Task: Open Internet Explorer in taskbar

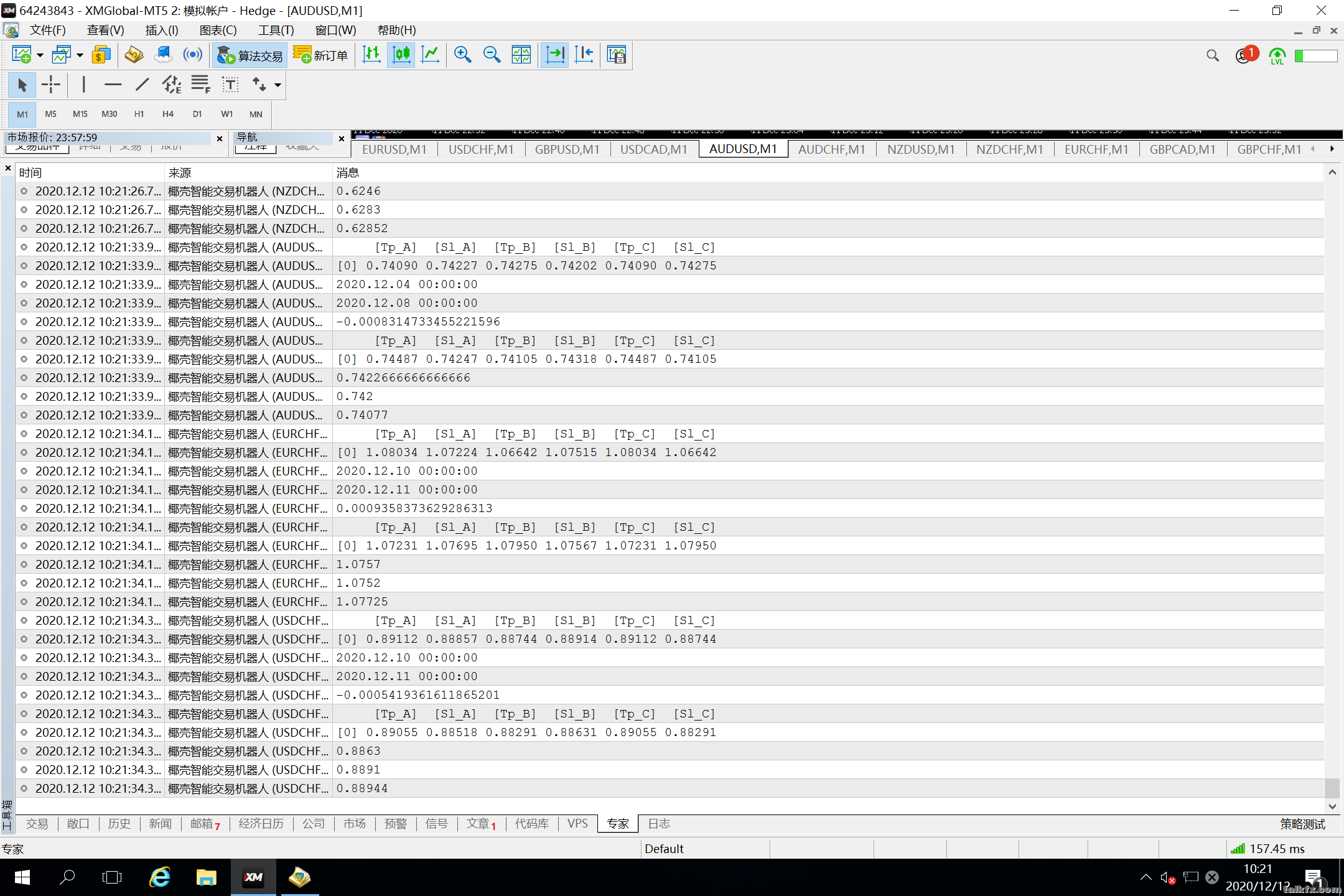Action: pos(160,877)
